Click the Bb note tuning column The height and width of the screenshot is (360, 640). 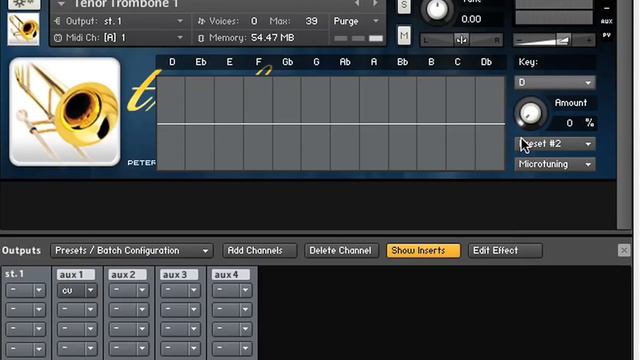click(x=403, y=123)
